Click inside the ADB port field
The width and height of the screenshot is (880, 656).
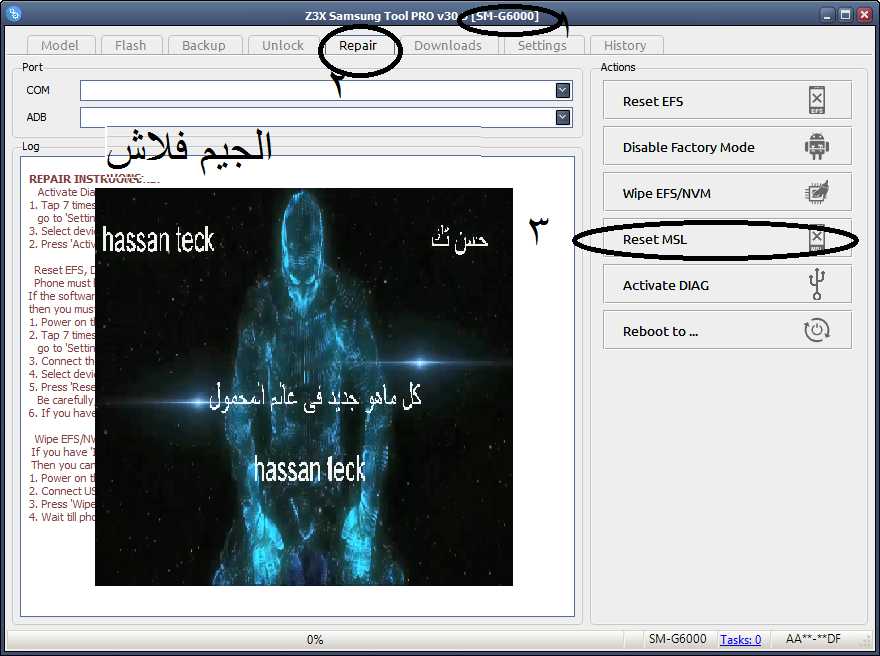click(x=326, y=117)
